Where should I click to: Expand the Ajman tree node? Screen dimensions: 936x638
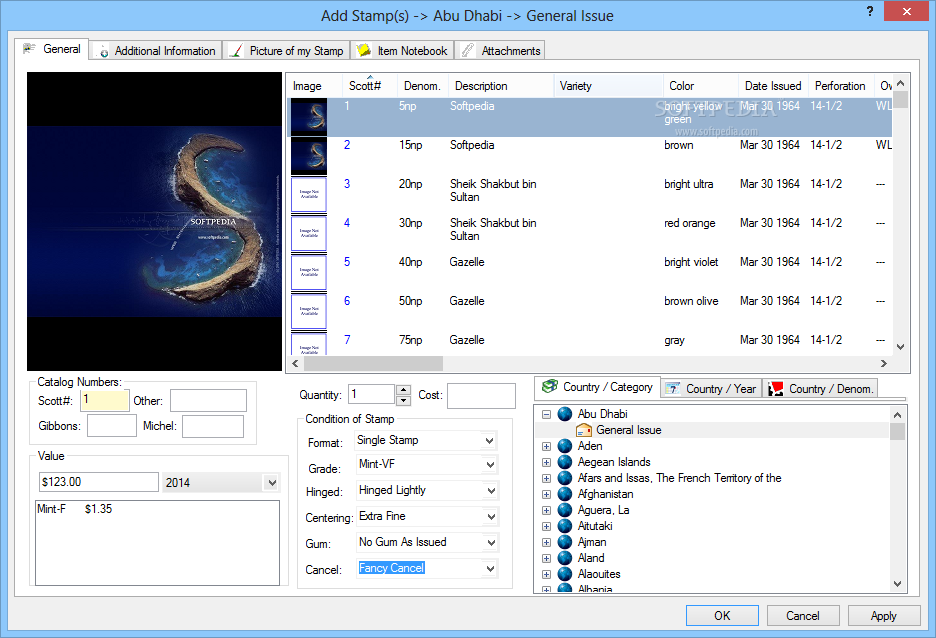pyautogui.click(x=546, y=543)
